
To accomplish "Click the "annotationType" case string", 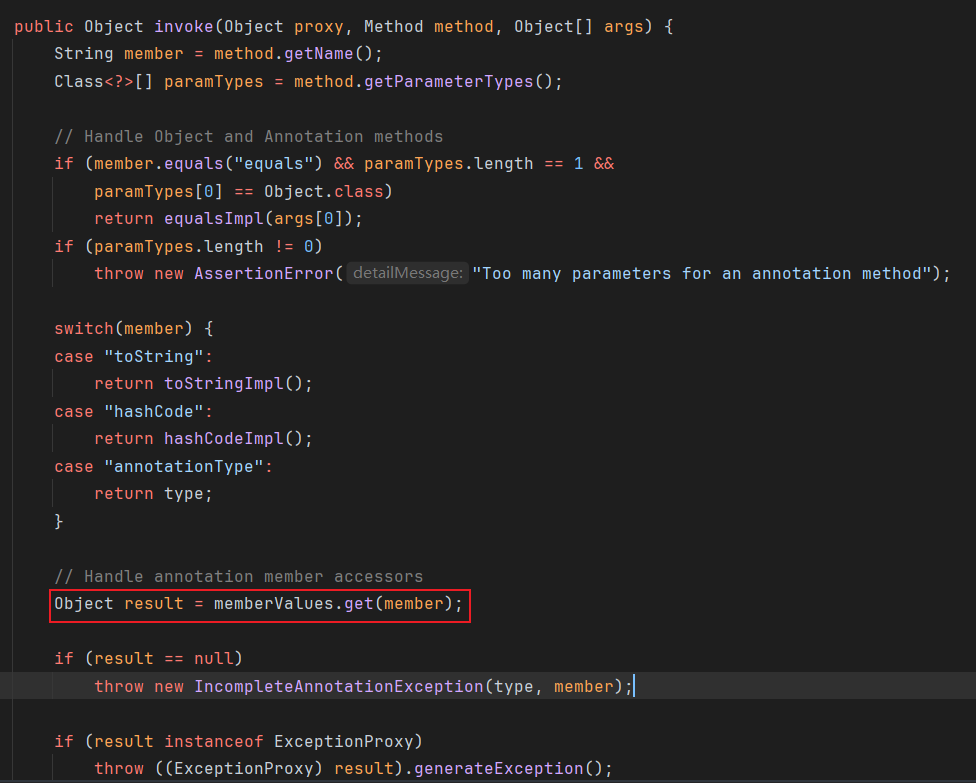I will point(183,466).
